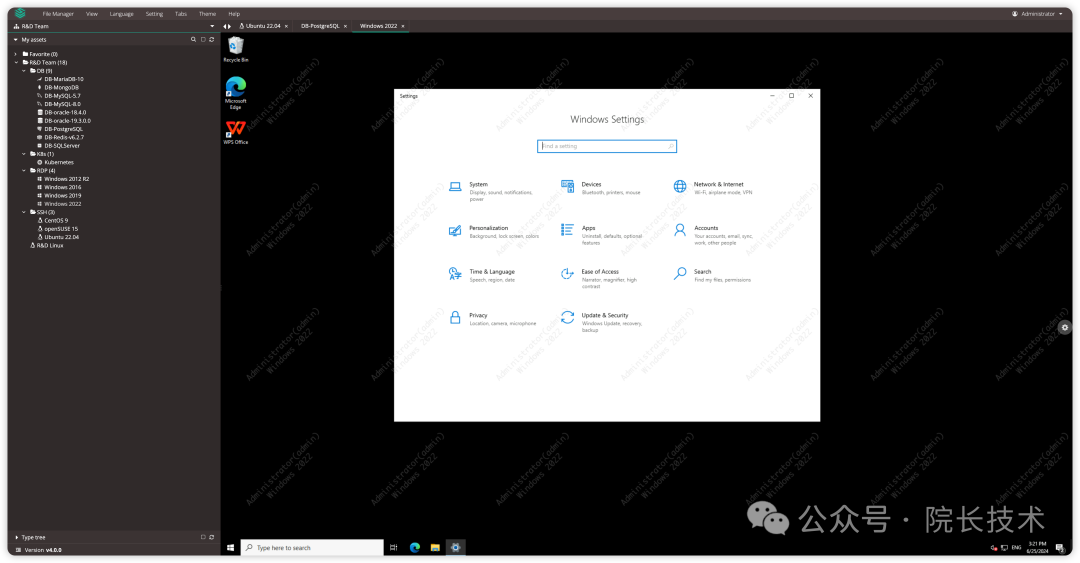Open Update & Security settings
Viewport: 1080px width, 563px height.
tap(601, 321)
